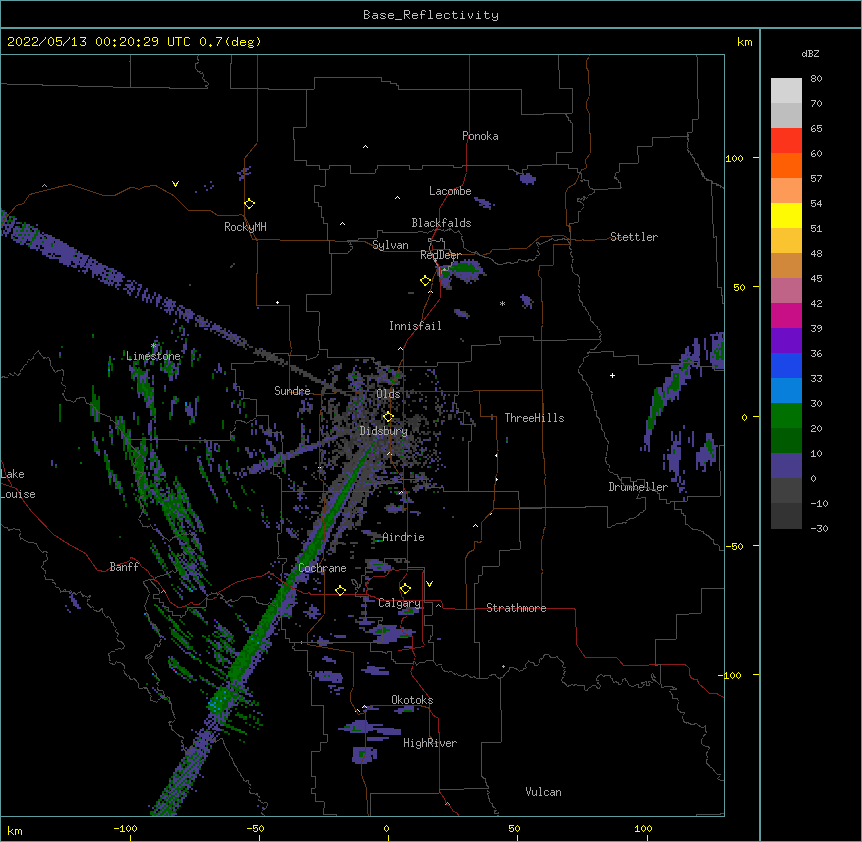Viewport: 862px width, 842px height.
Task: Select the yellow diamond marker beside RedDeer
Action: (x=425, y=281)
